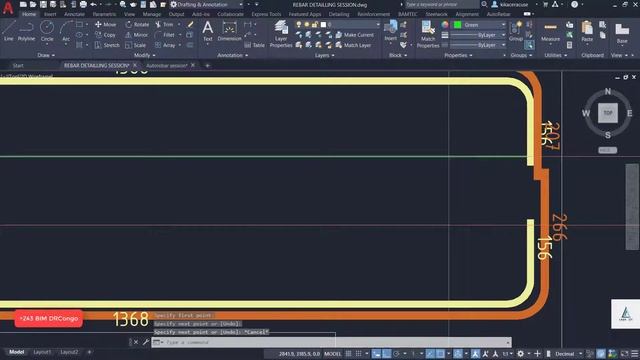The image size is (640, 360).
Task: Switch to Layout1 tab
Action: [42, 352]
